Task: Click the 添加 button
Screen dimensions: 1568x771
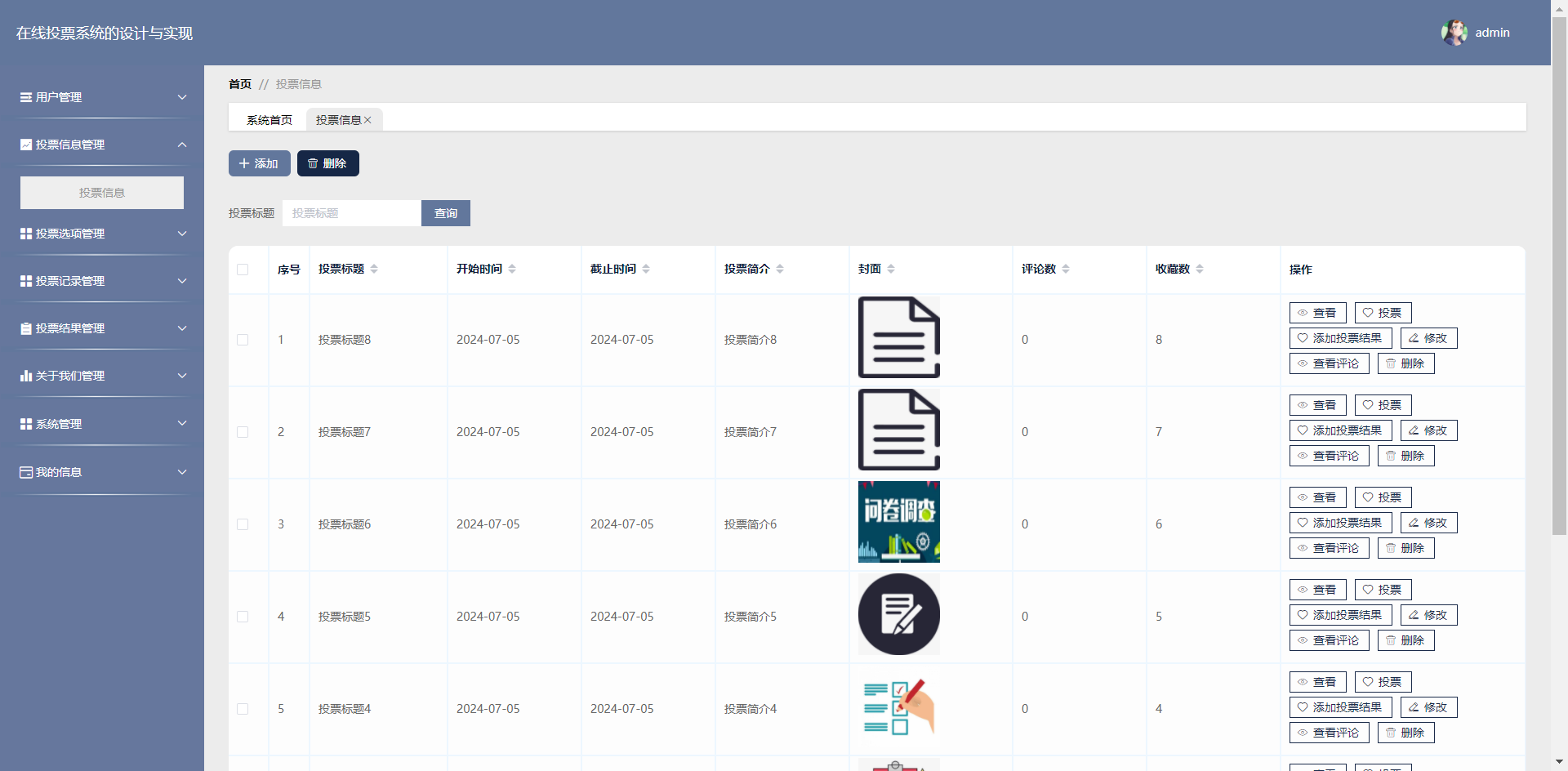Action: [x=260, y=163]
